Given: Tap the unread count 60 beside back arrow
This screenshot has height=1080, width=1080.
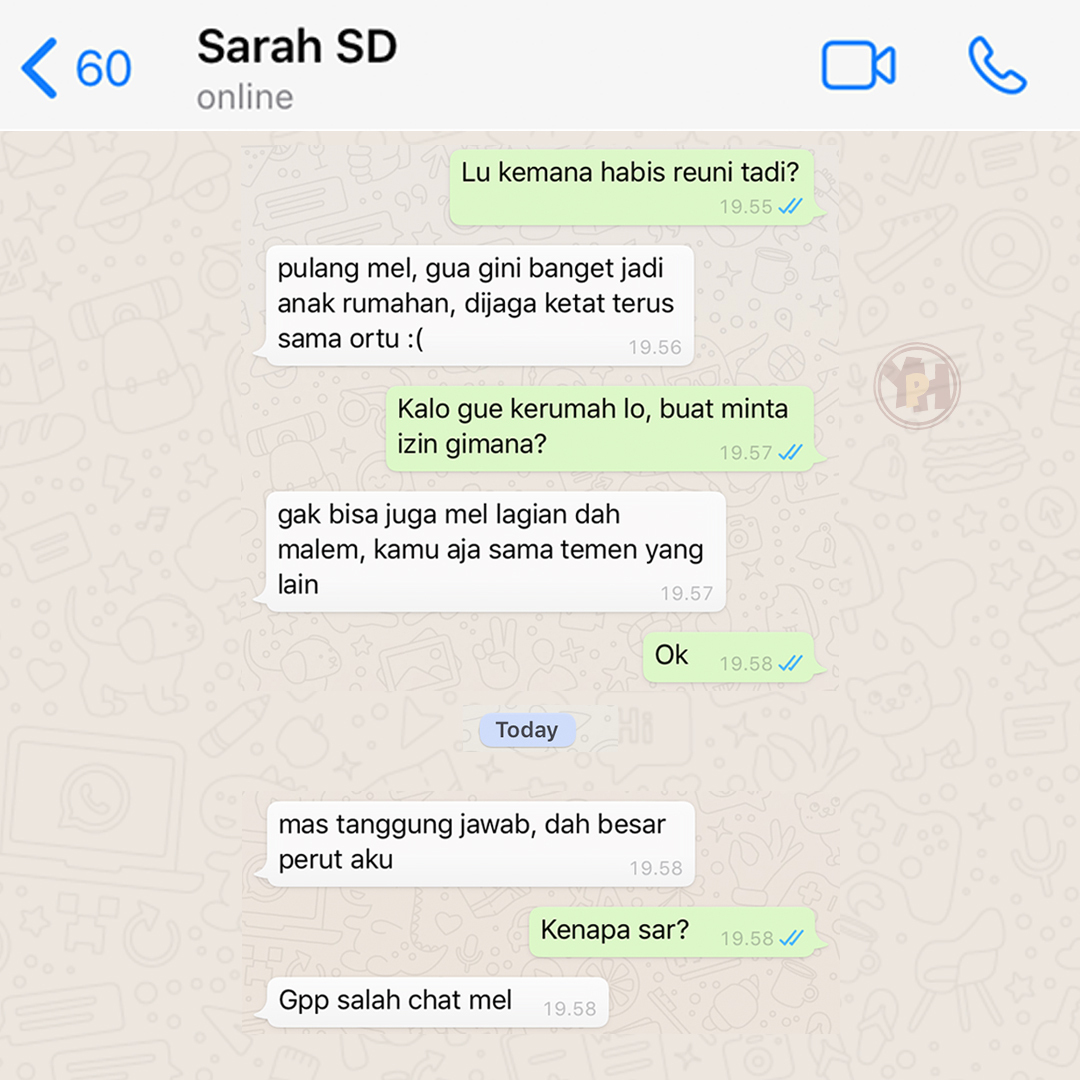Looking at the screenshot, I should (103, 68).
